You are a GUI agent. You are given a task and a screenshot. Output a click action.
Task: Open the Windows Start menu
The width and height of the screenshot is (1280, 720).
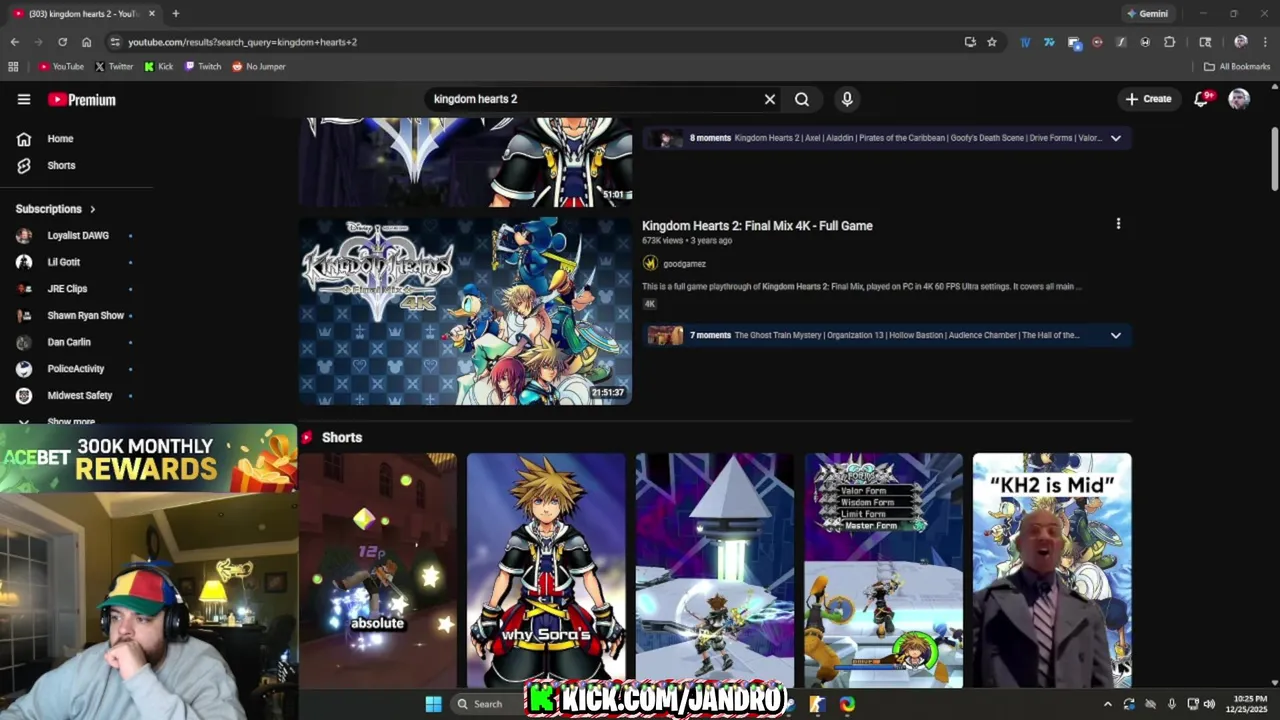(x=433, y=704)
